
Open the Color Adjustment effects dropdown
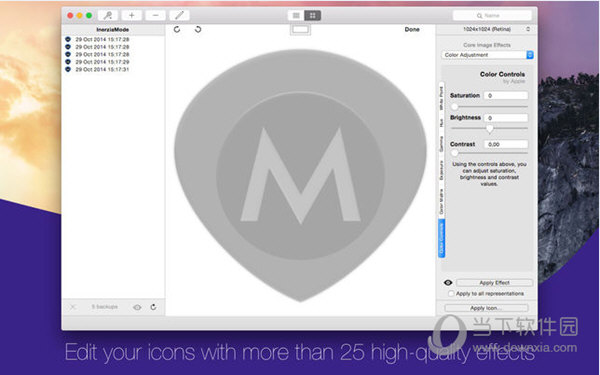[x=487, y=55]
